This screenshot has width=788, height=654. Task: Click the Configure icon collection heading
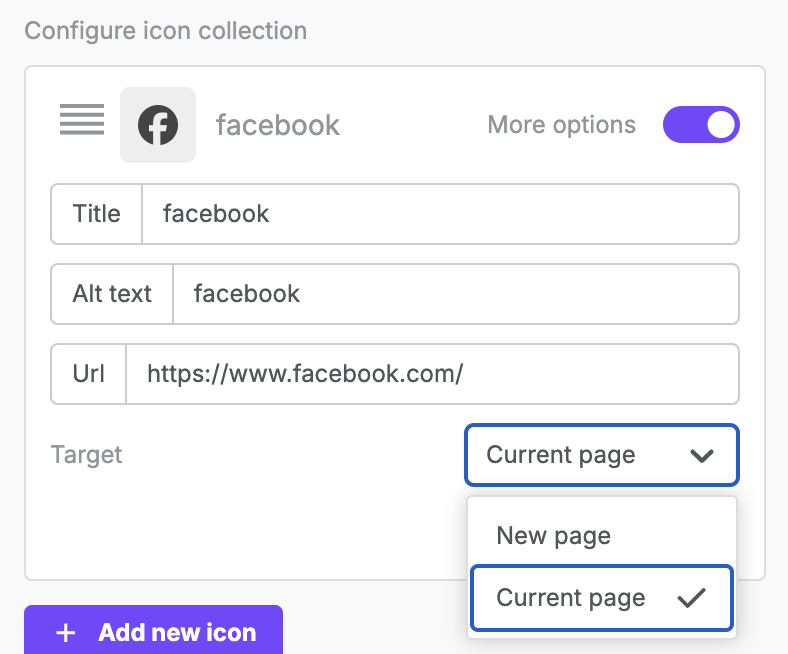click(166, 31)
